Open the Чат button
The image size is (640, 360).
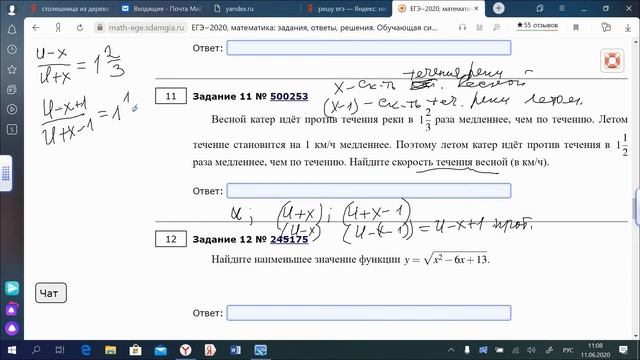(x=51, y=293)
